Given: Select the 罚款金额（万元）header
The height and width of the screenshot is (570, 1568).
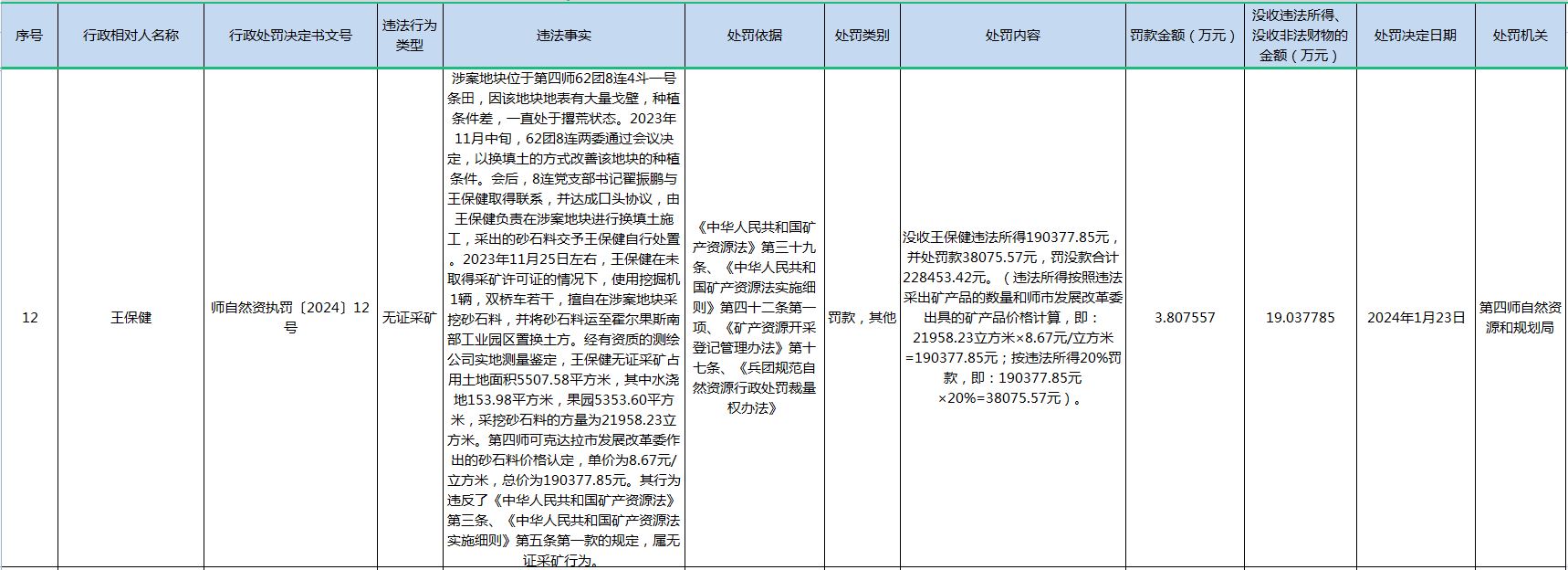Looking at the screenshot, I should click(1184, 36).
